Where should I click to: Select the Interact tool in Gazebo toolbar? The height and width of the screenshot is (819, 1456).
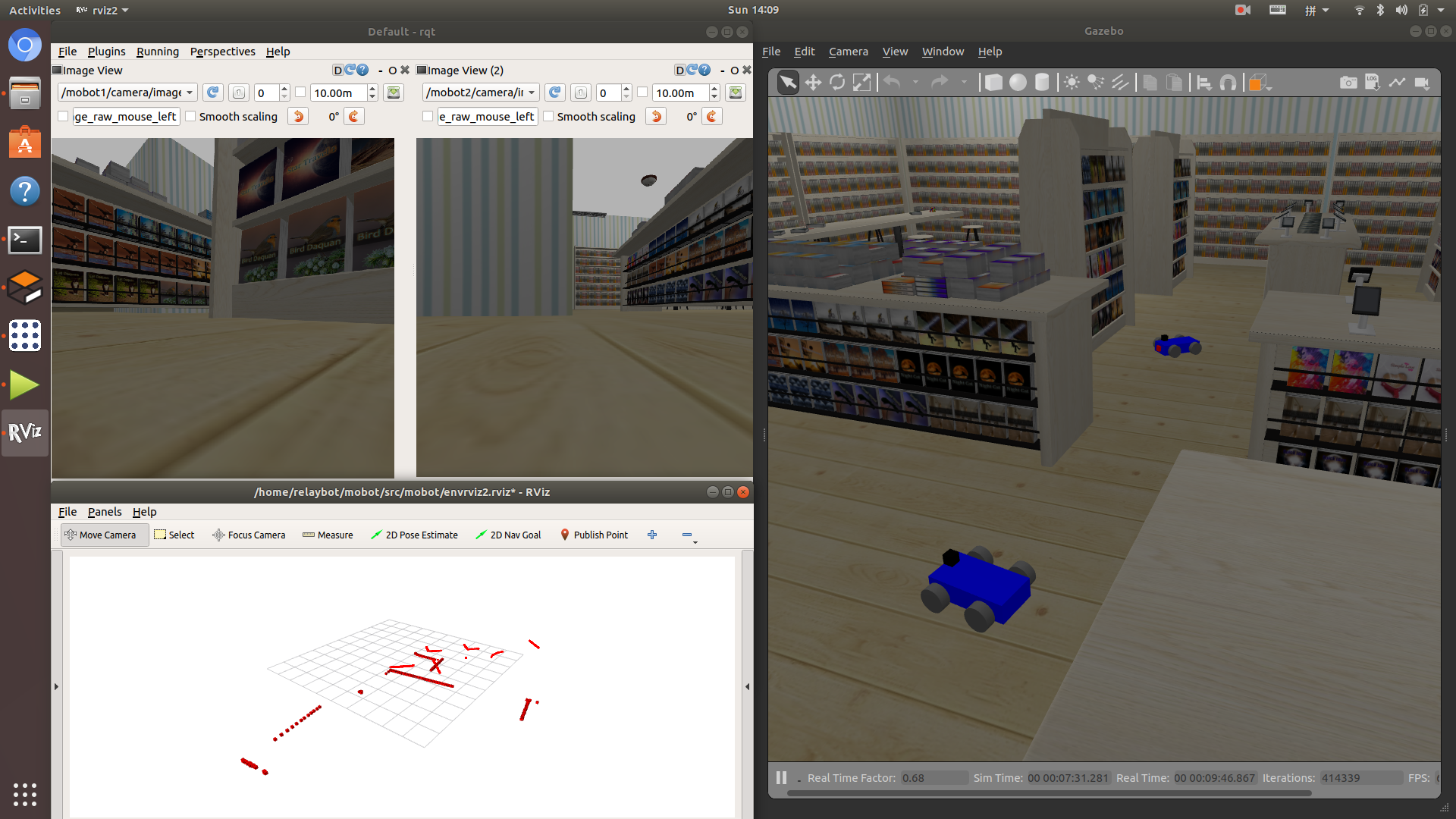tap(789, 82)
